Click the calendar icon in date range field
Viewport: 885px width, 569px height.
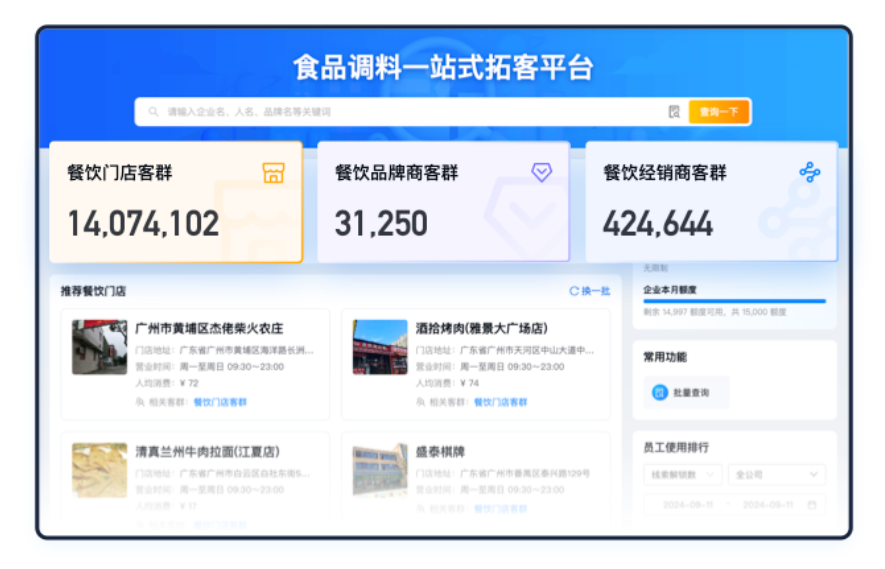[812, 505]
